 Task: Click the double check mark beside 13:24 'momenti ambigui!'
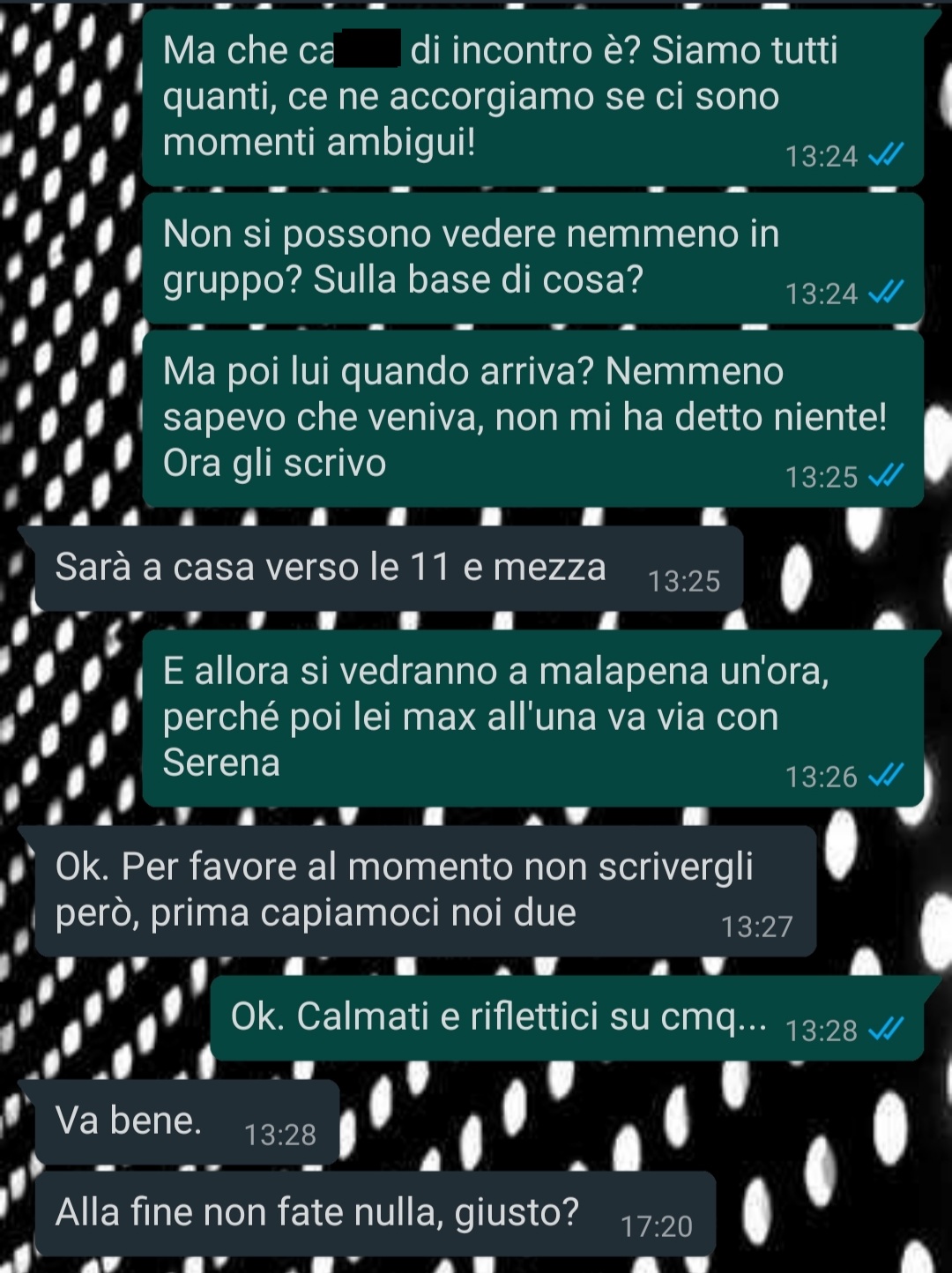coord(886,156)
